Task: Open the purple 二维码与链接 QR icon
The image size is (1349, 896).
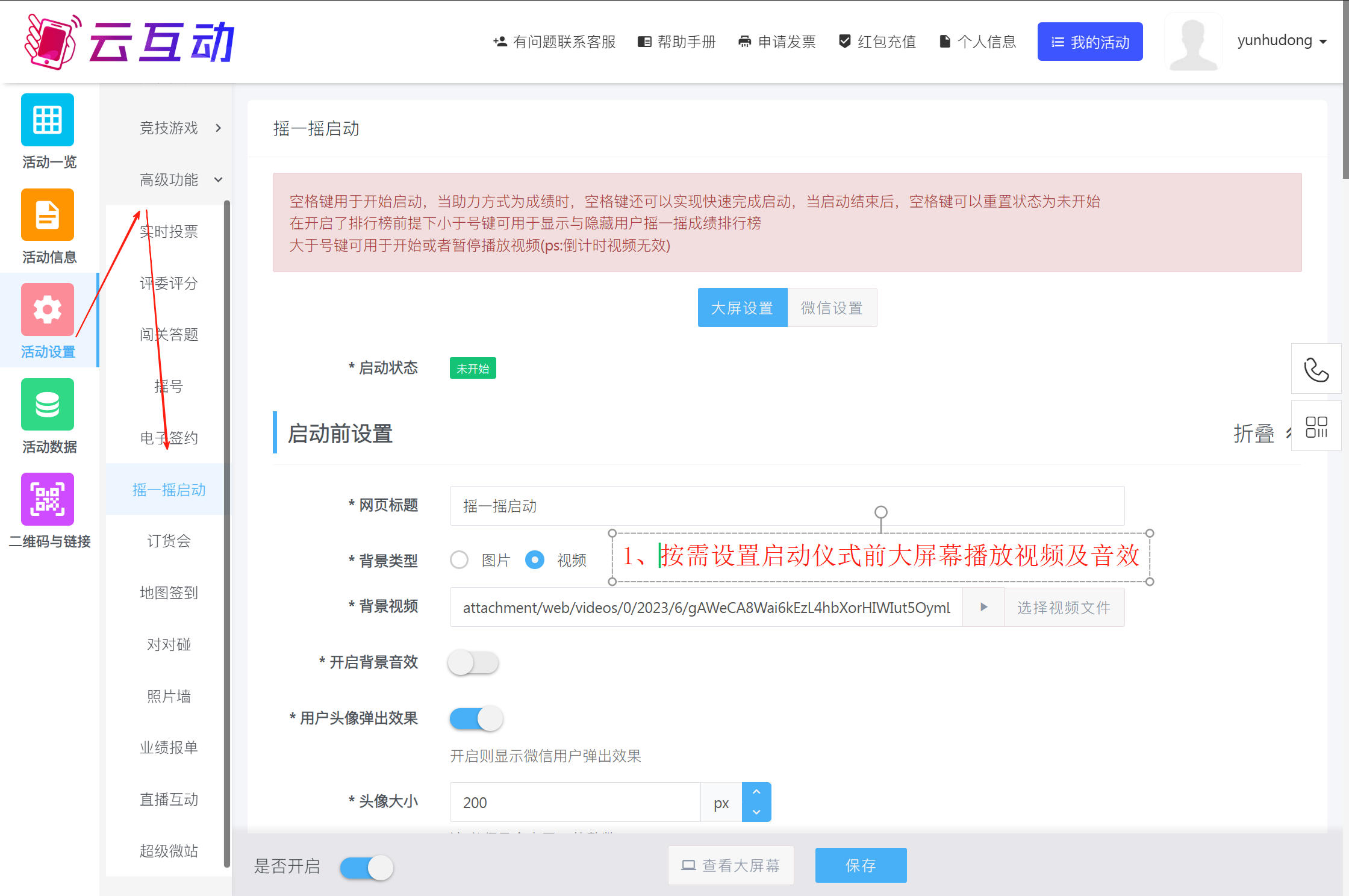Action: point(48,499)
